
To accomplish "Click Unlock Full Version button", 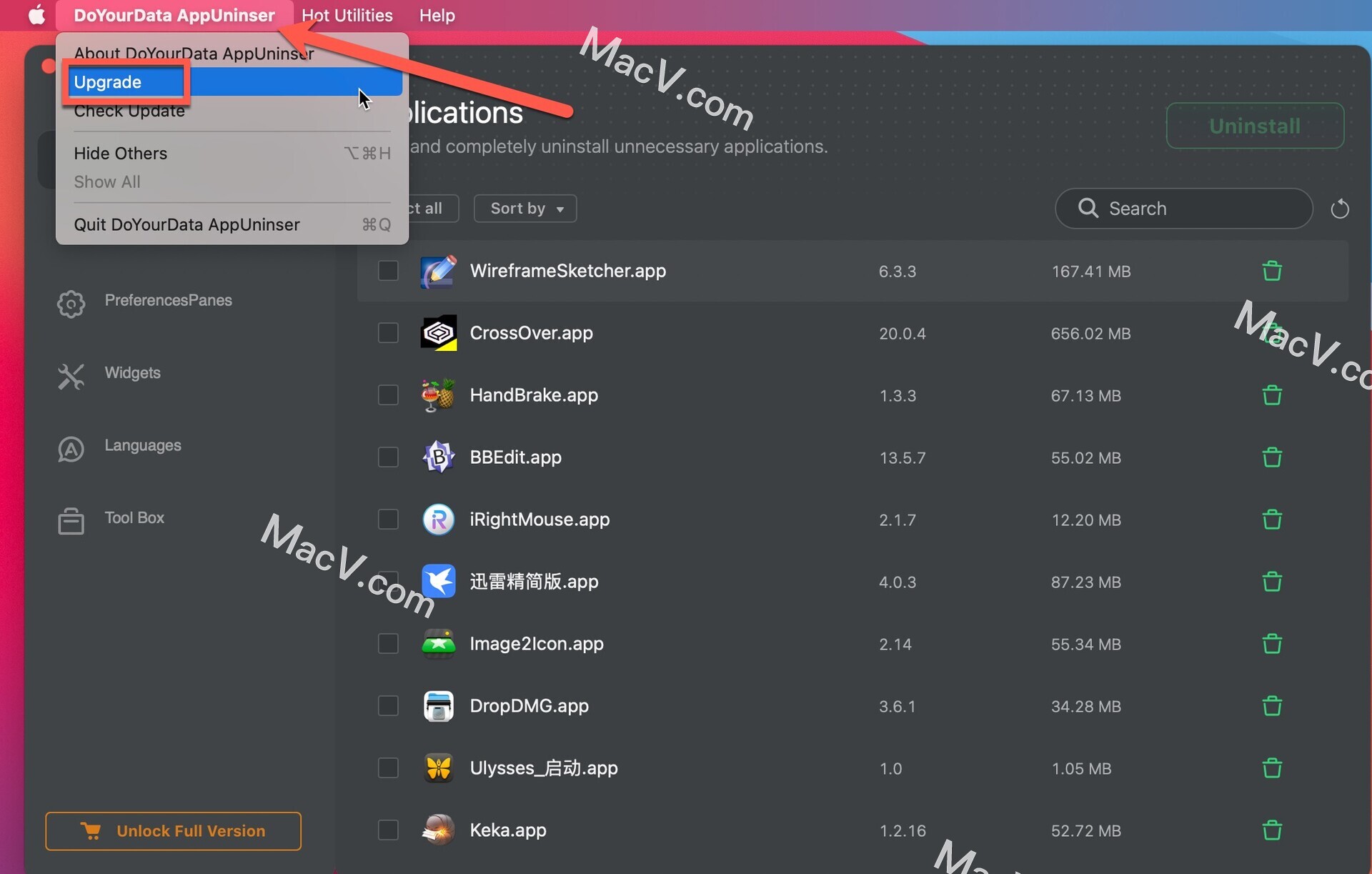I will coord(173,831).
